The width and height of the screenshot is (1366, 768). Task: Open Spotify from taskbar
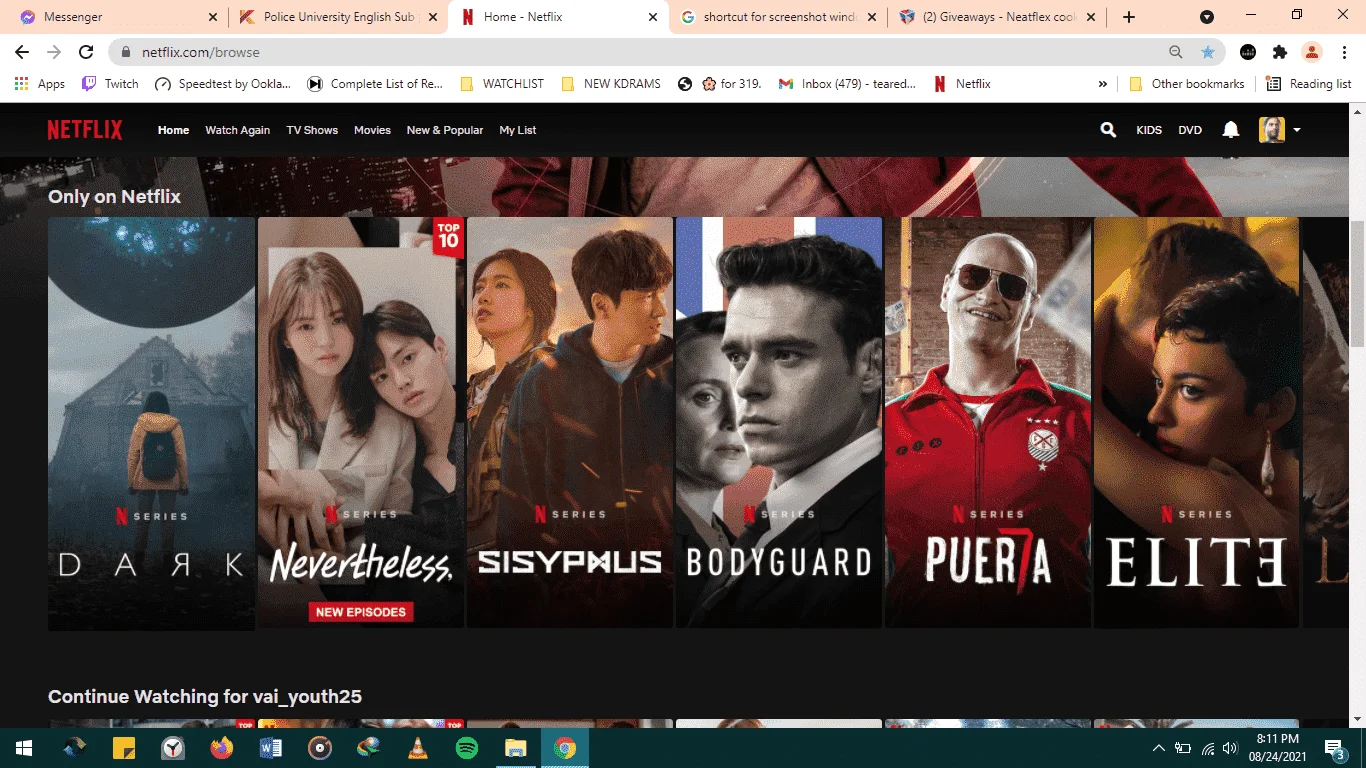coord(467,748)
